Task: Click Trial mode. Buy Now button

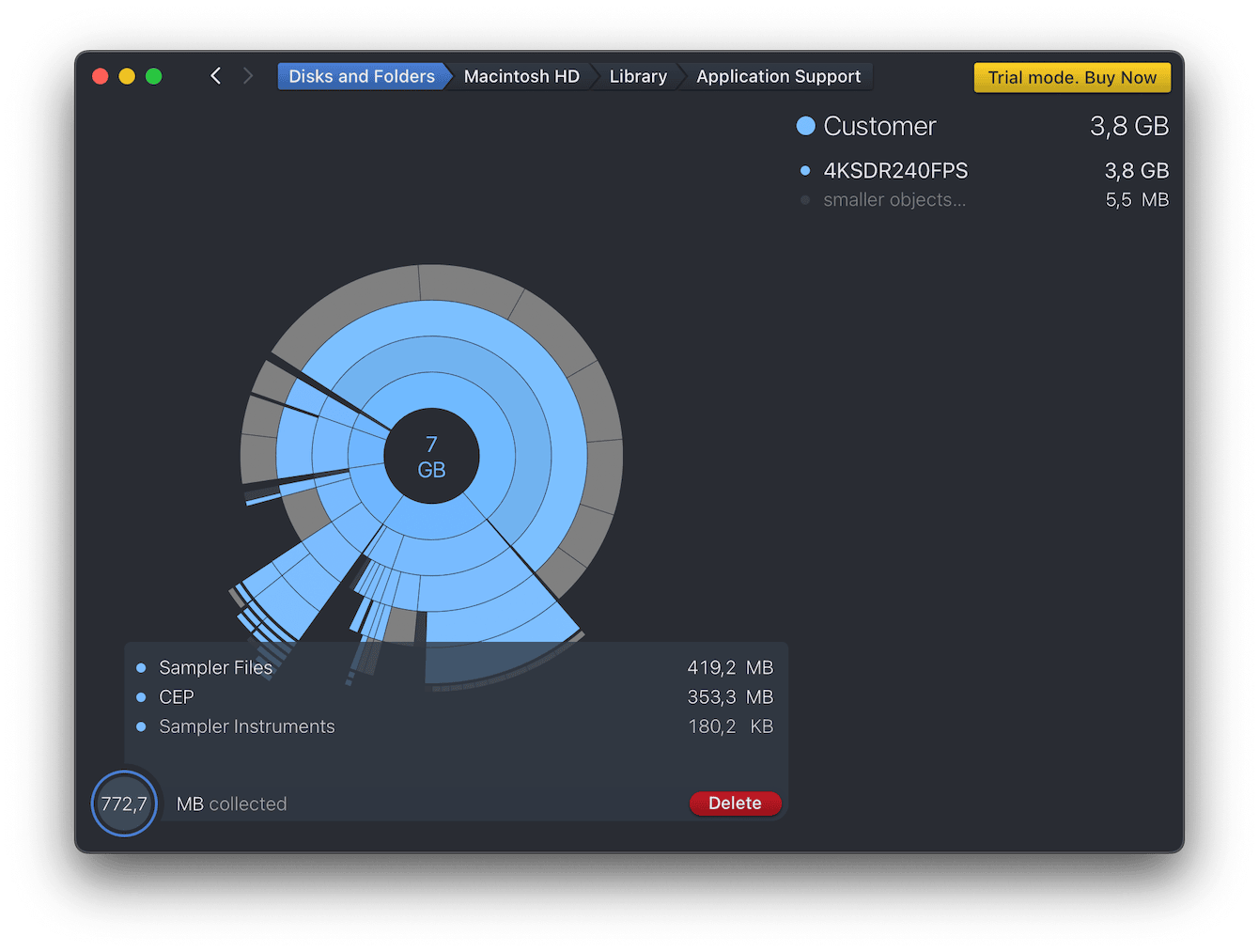Action: (x=1072, y=78)
